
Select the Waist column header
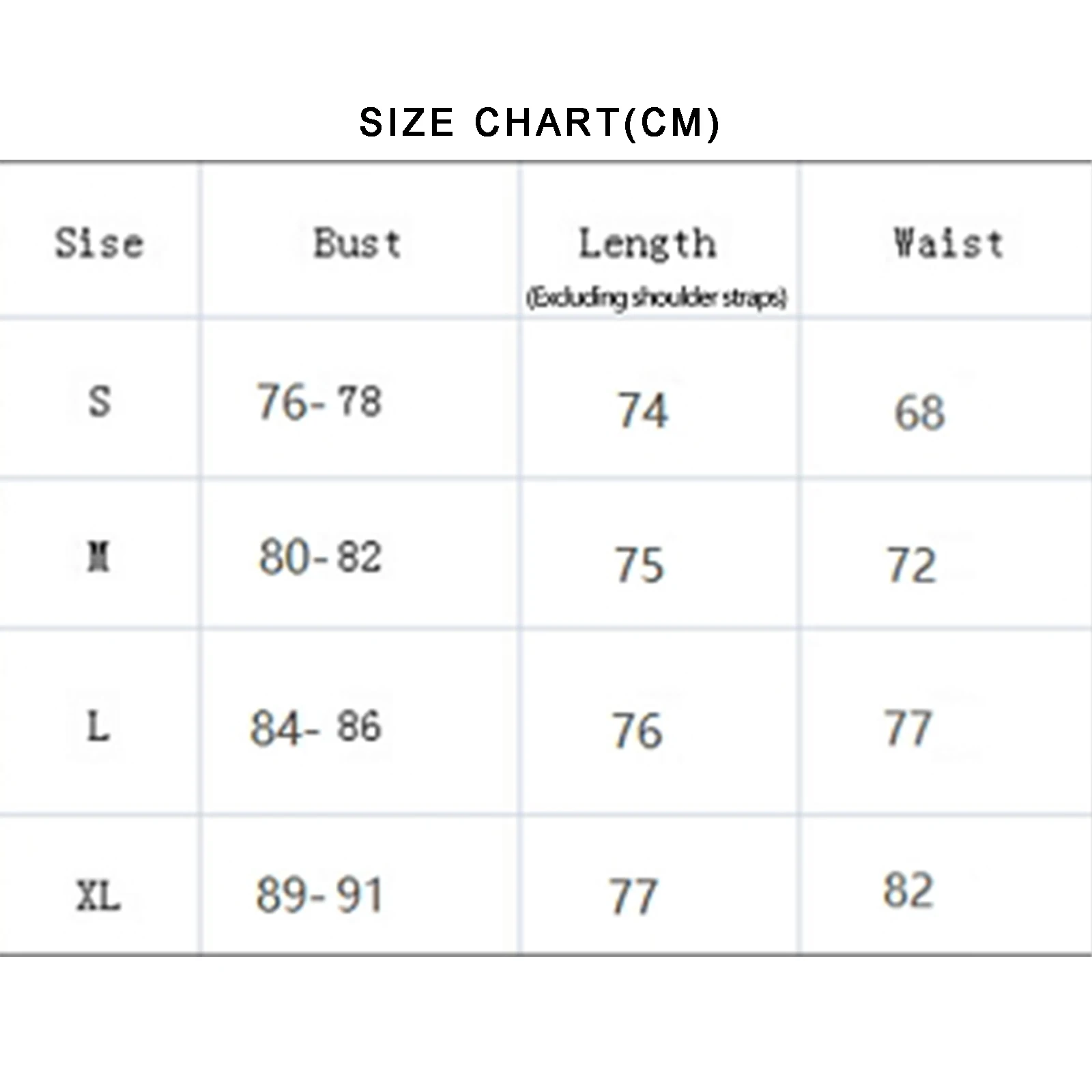pyautogui.click(x=949, y=244)
